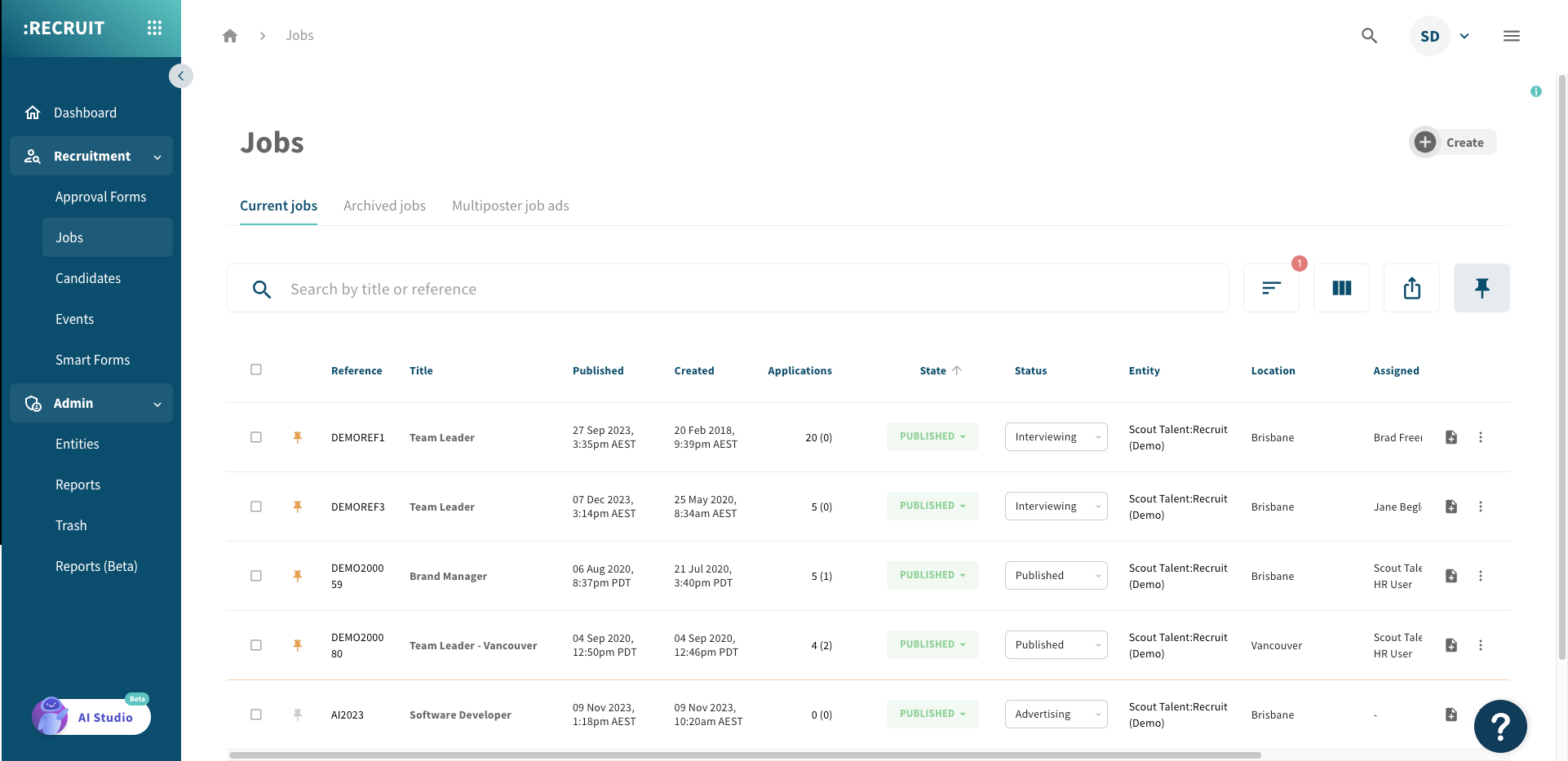The height and width of the screenshot is (761, 1568).
Task: Open document icon for Brand Manager row
Action: [x=1451, y=576]
